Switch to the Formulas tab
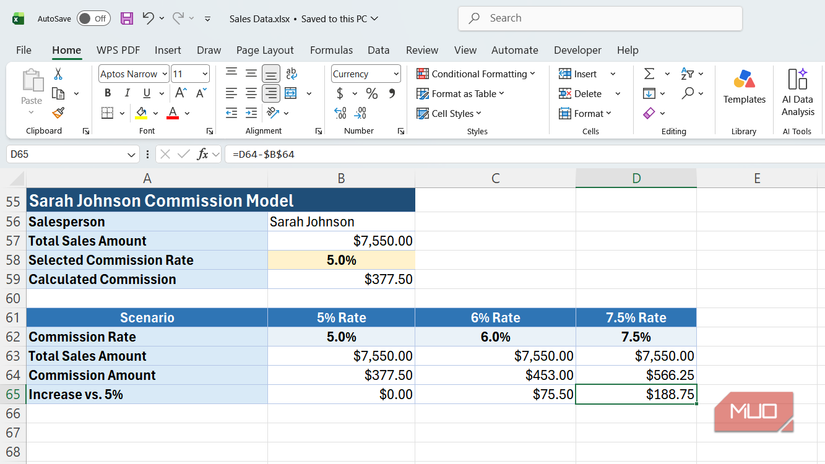Screen dimensions: 825x464 click(x=331, y=50)
